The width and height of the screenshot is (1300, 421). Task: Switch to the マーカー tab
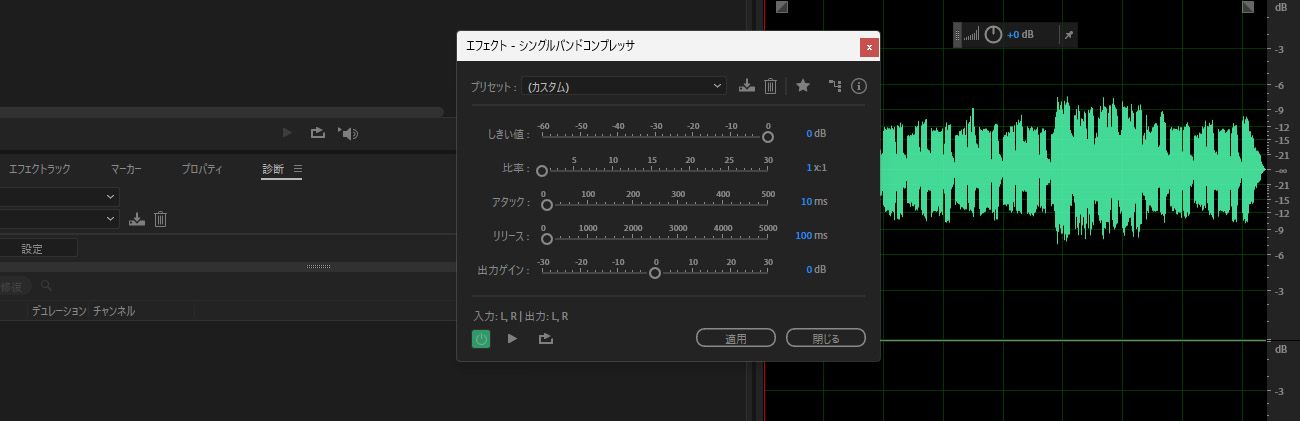point(126,169)
